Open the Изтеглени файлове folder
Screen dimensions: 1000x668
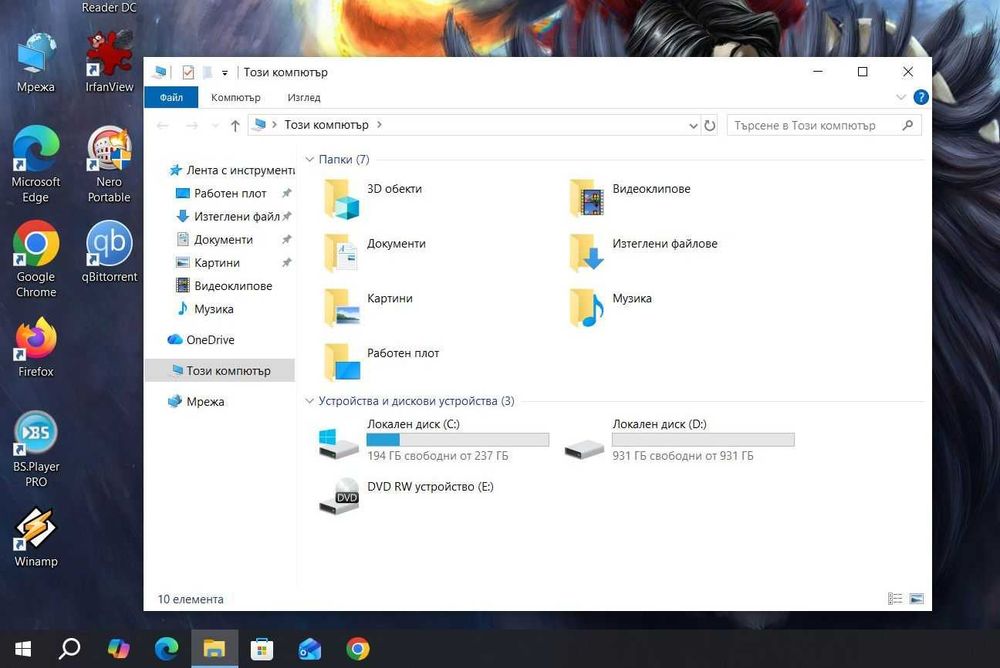point(643,253)
